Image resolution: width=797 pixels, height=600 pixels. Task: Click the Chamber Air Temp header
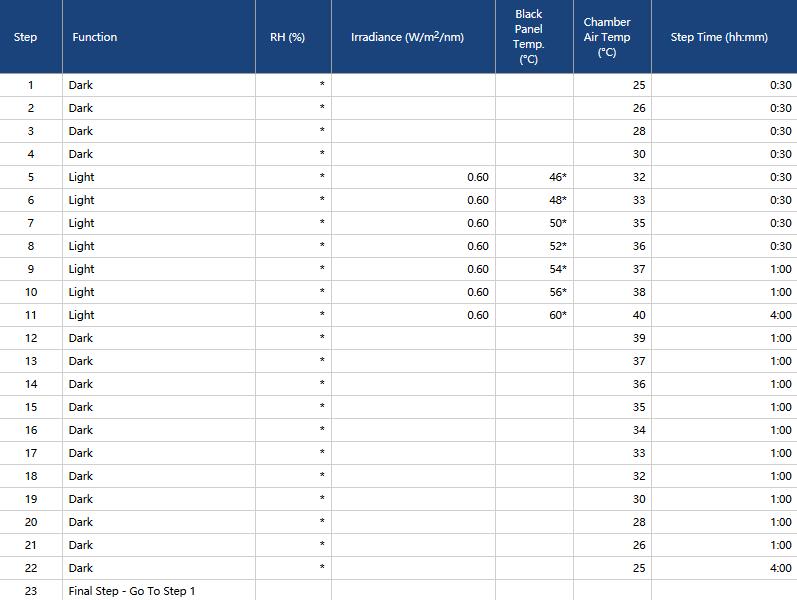(607, 37)
